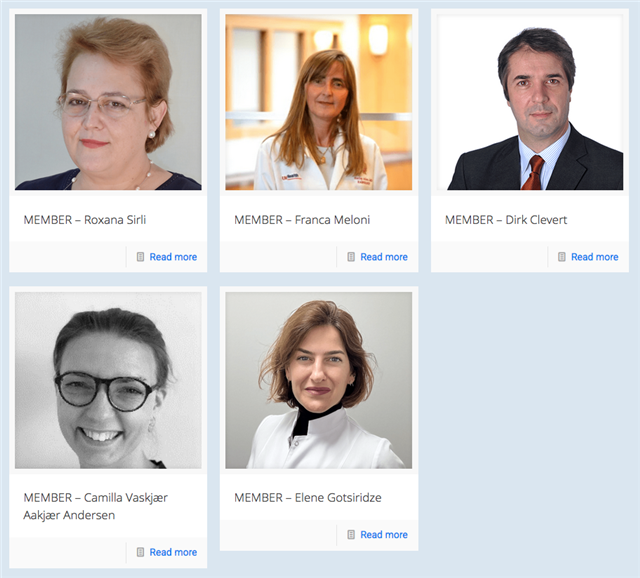Open Read more for Camilla Vaskjær Aakjær Andersen
This screenshot has width=640, height=578.
coord(173,552)
